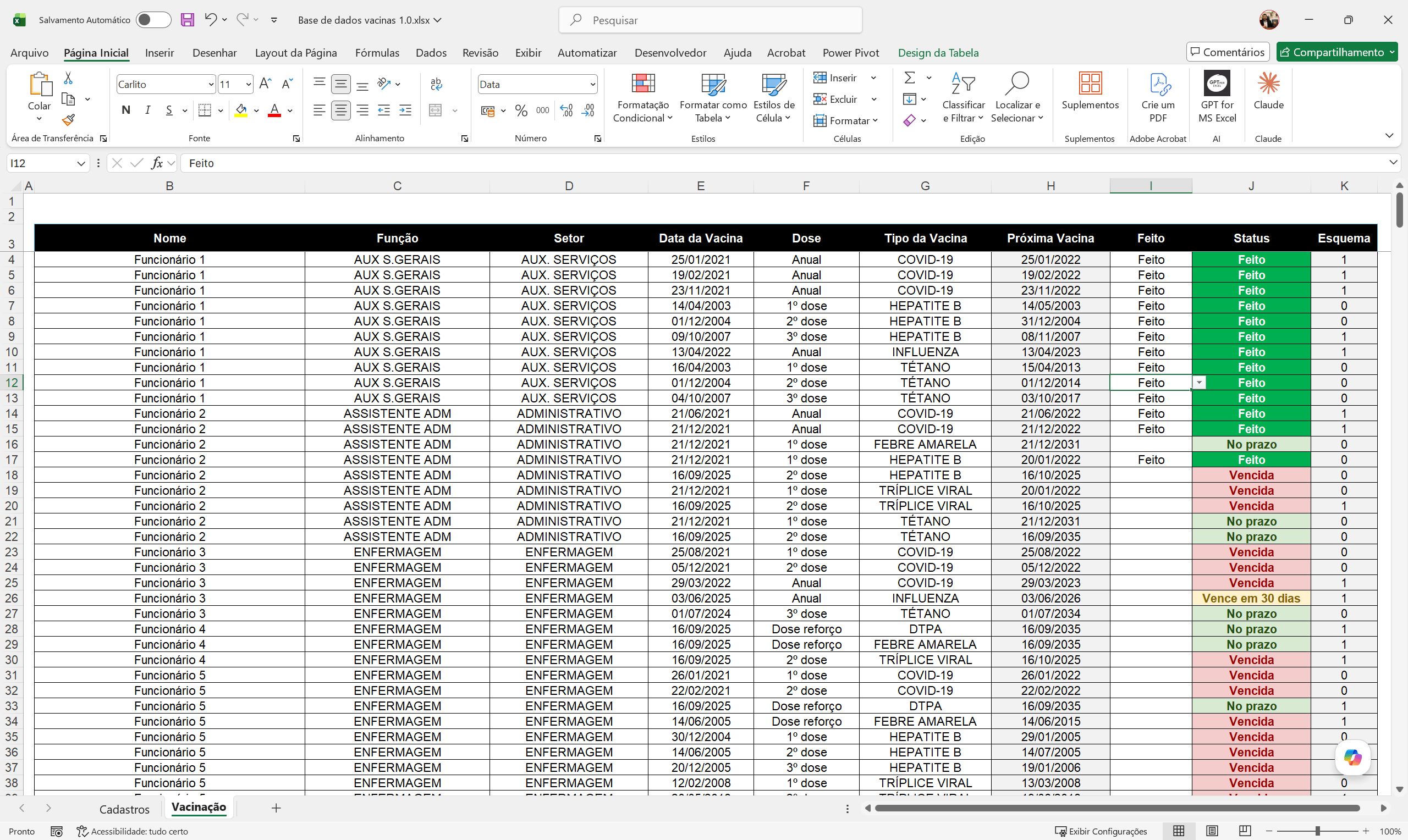Click the thousands separator 000 icon
Screen dimensions: 1408x840
[x=542, y=110]
